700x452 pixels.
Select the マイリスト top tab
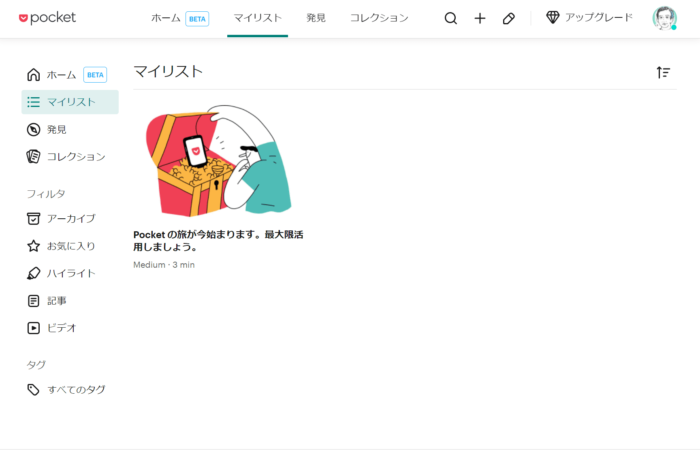point(258,18)
